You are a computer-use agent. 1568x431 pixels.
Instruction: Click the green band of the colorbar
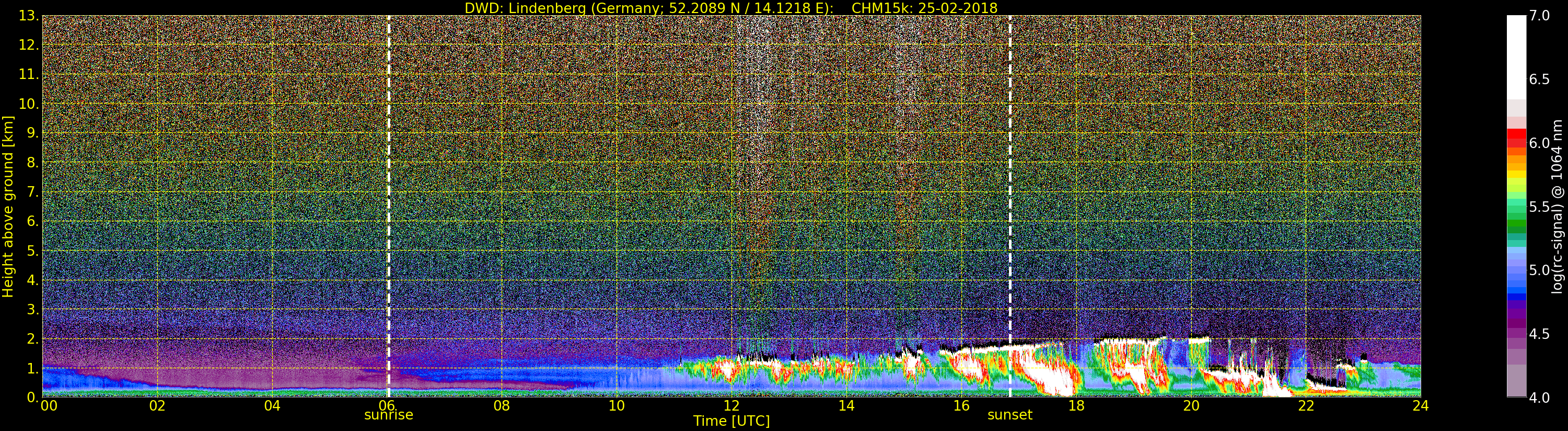[x=1516, y=222]
